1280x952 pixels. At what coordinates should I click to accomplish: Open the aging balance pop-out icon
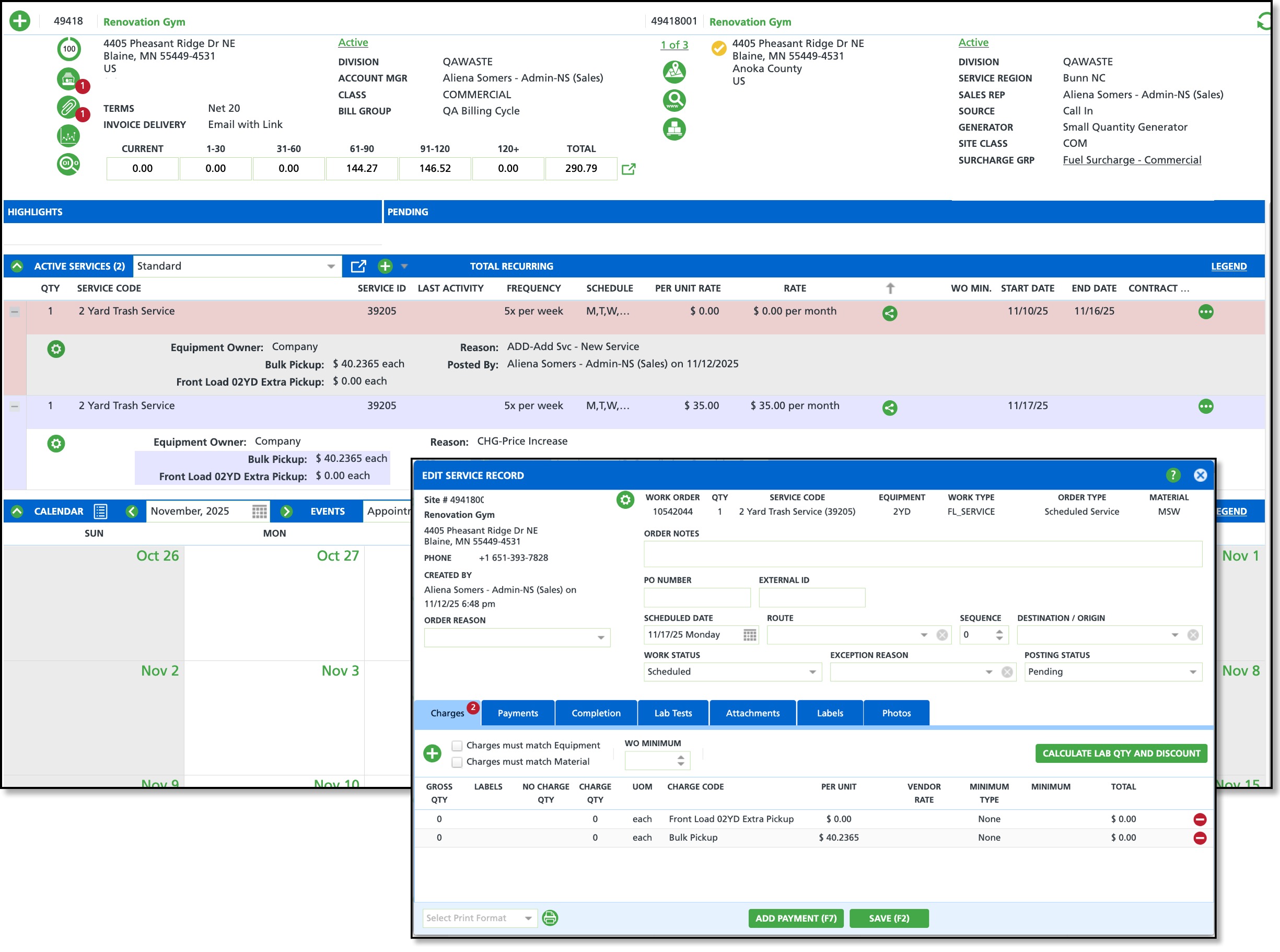(x=629, y=169)
